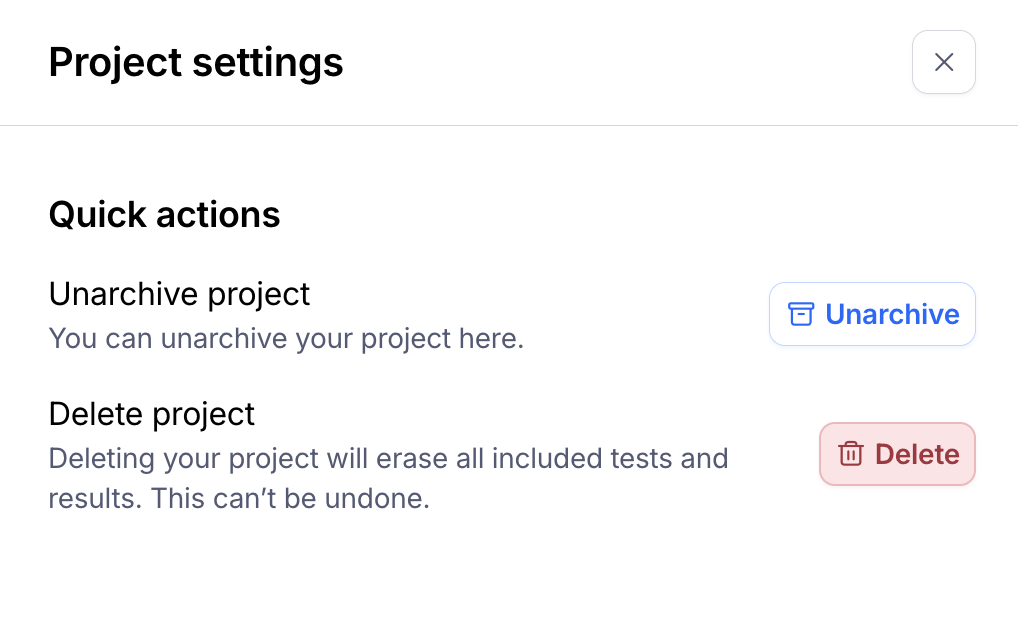Click the Project settings title
The height and width of the screenshot is (618, 1018).
click(x=196, y=62)
